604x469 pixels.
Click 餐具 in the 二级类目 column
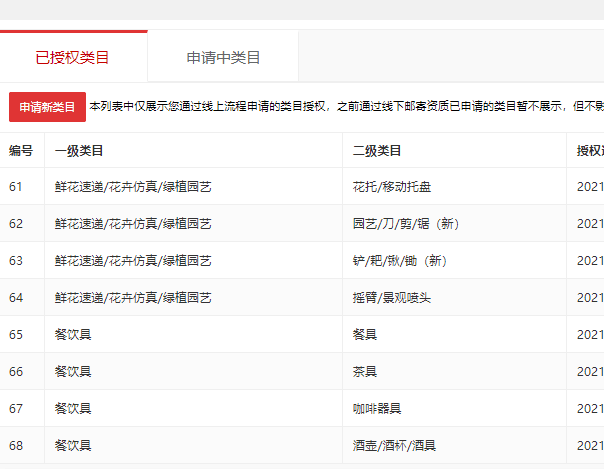[x=365, y=335]
